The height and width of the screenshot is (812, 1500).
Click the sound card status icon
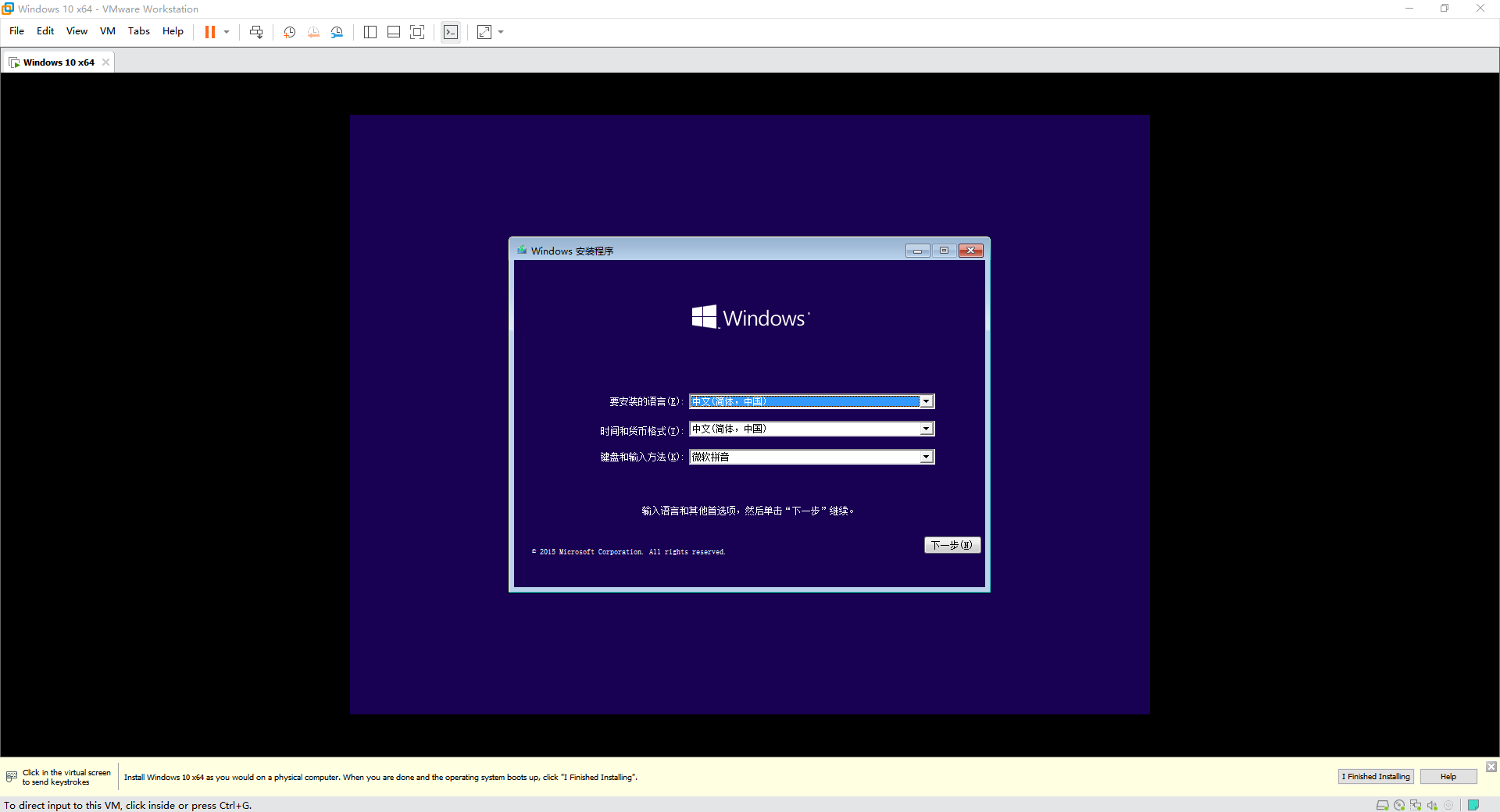click(x=1432, y=805)
